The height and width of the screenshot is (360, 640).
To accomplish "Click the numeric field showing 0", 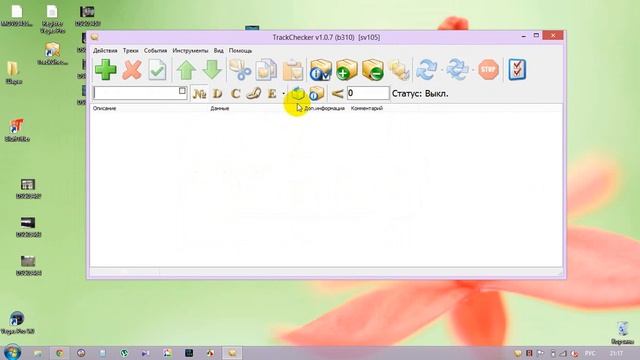I will (368, 93).
